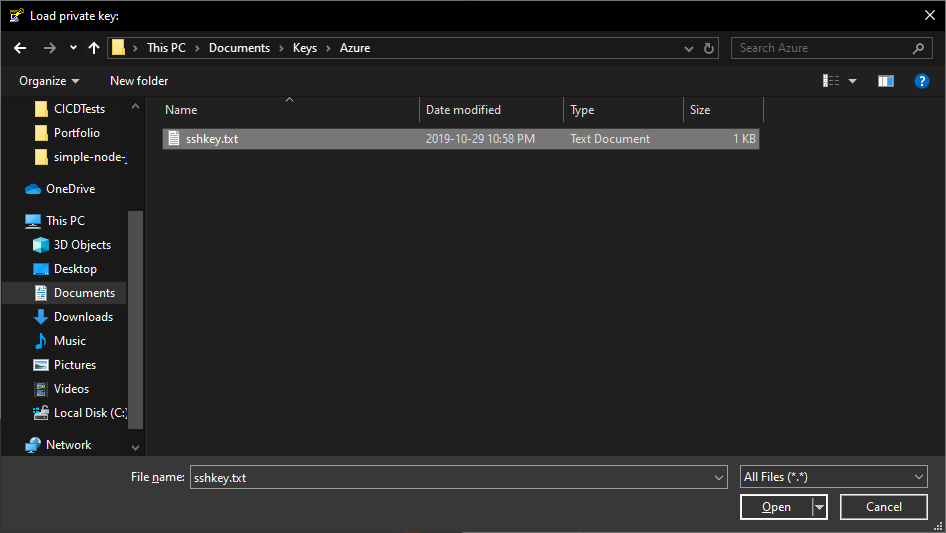946x533 pixels.
Task: Open recent locations dropdown arrow
Action: pos(73,48)
